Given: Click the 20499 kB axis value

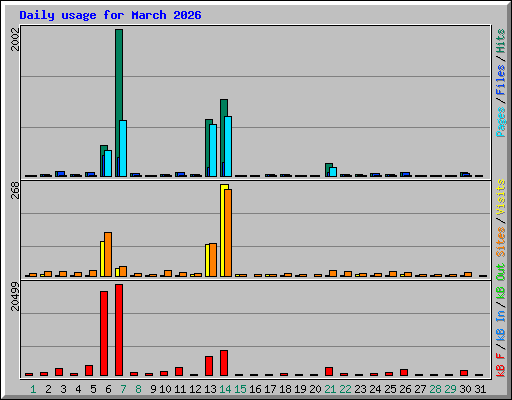Looking at the screenshot, I should [15, 296].
